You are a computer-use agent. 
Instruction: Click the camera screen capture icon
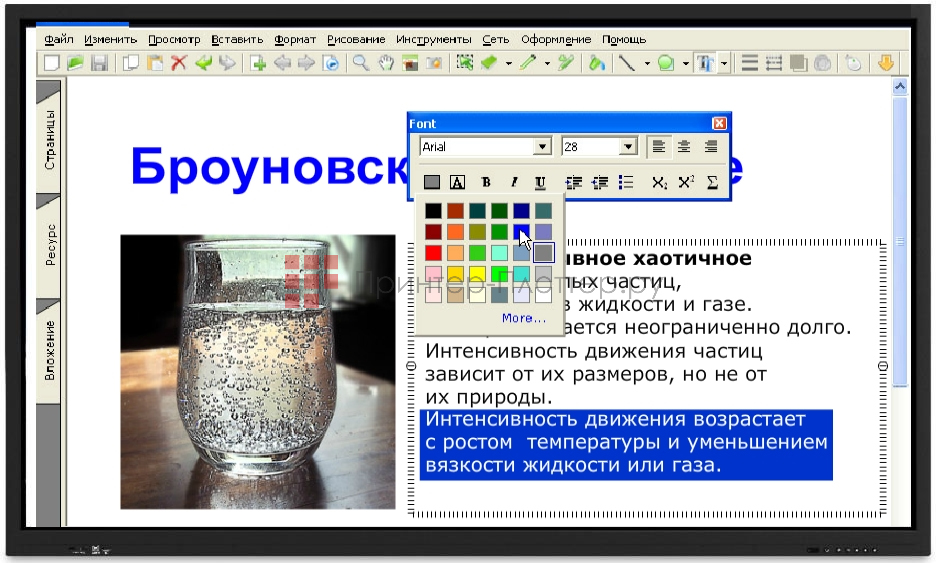pyautogui.click(x=434, y=63)
